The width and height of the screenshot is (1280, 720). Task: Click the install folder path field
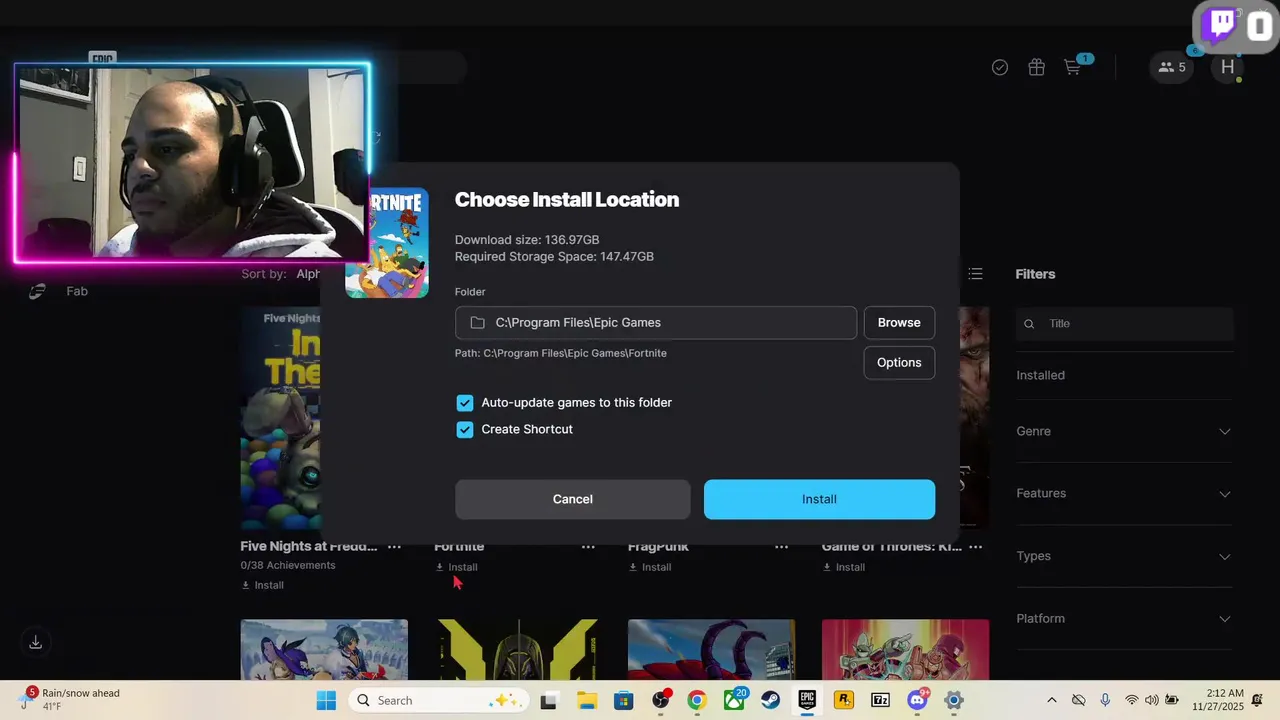tap(656, 322)
